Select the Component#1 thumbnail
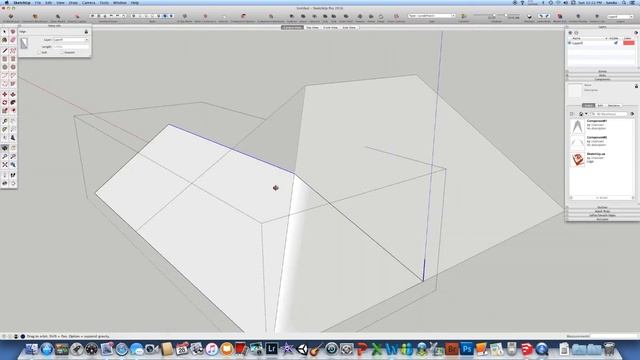 (577, 127)
